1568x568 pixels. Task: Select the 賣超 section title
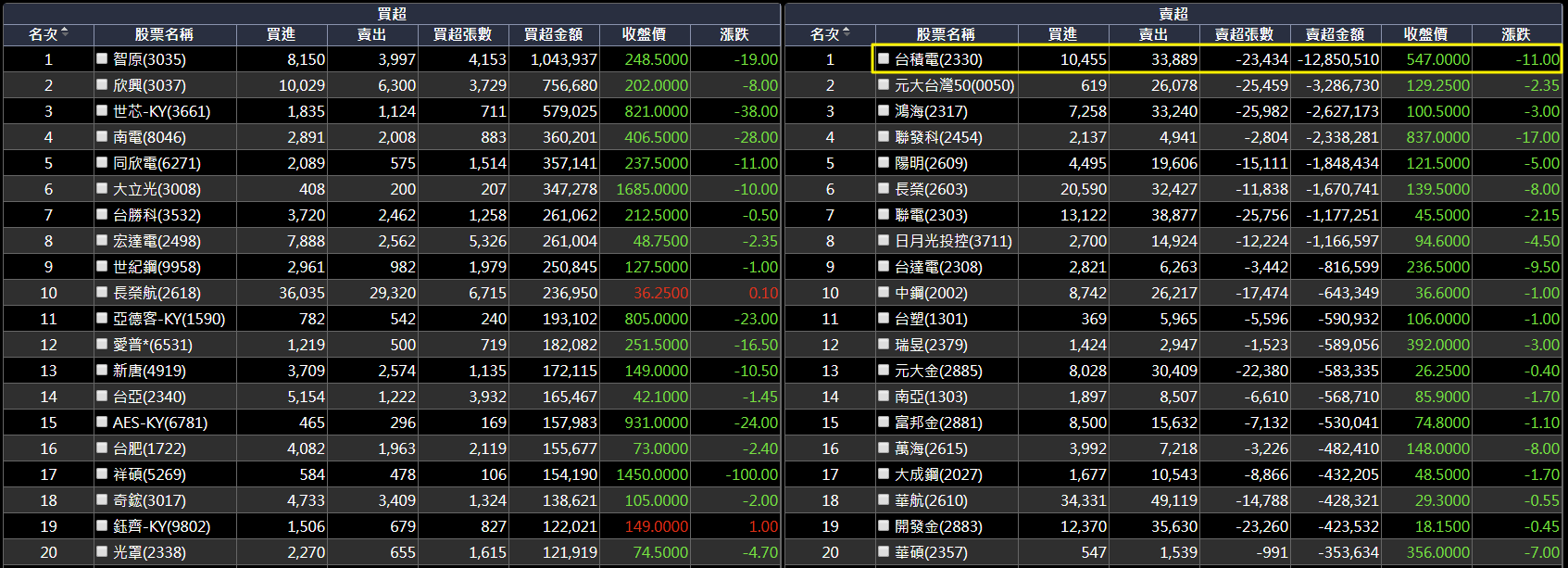click(x=1173, y=13)
